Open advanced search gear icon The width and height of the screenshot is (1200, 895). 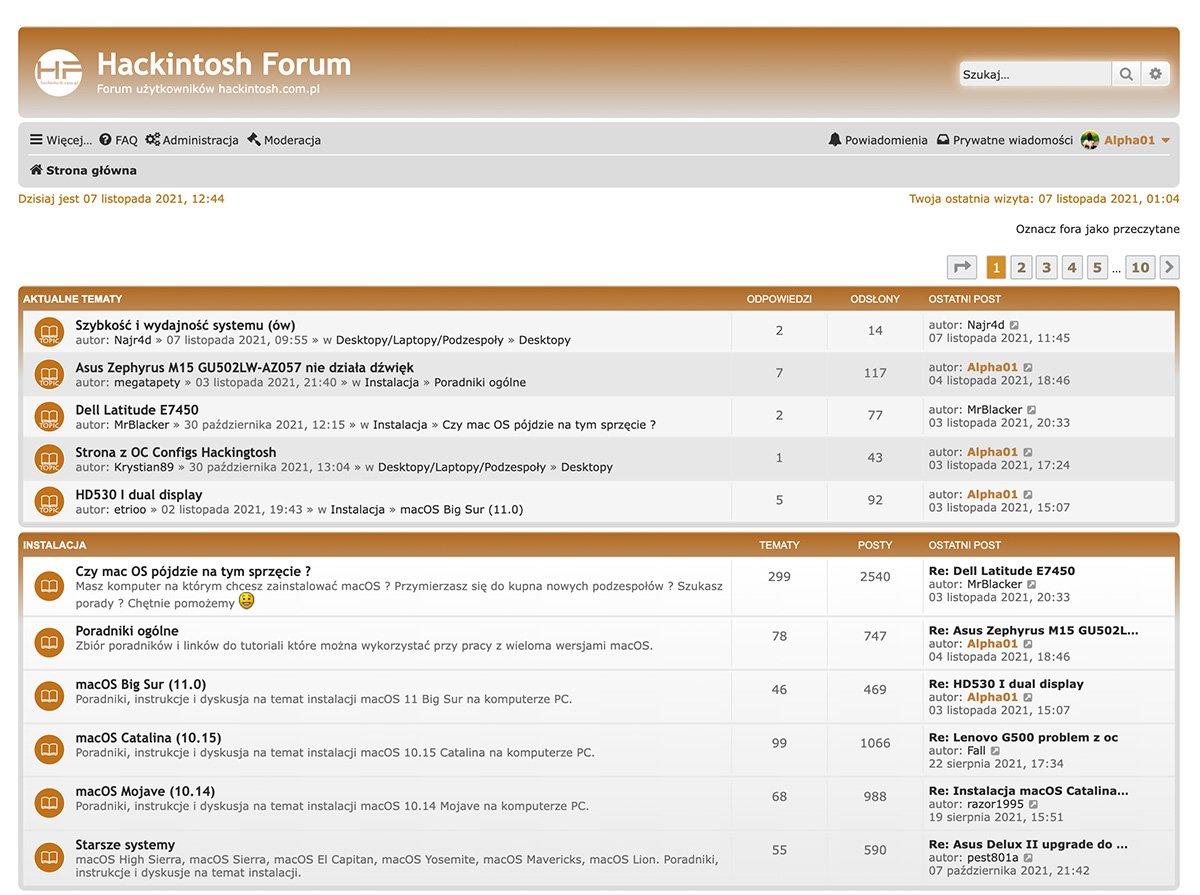pyautogui.click(x=1156, y=74)
